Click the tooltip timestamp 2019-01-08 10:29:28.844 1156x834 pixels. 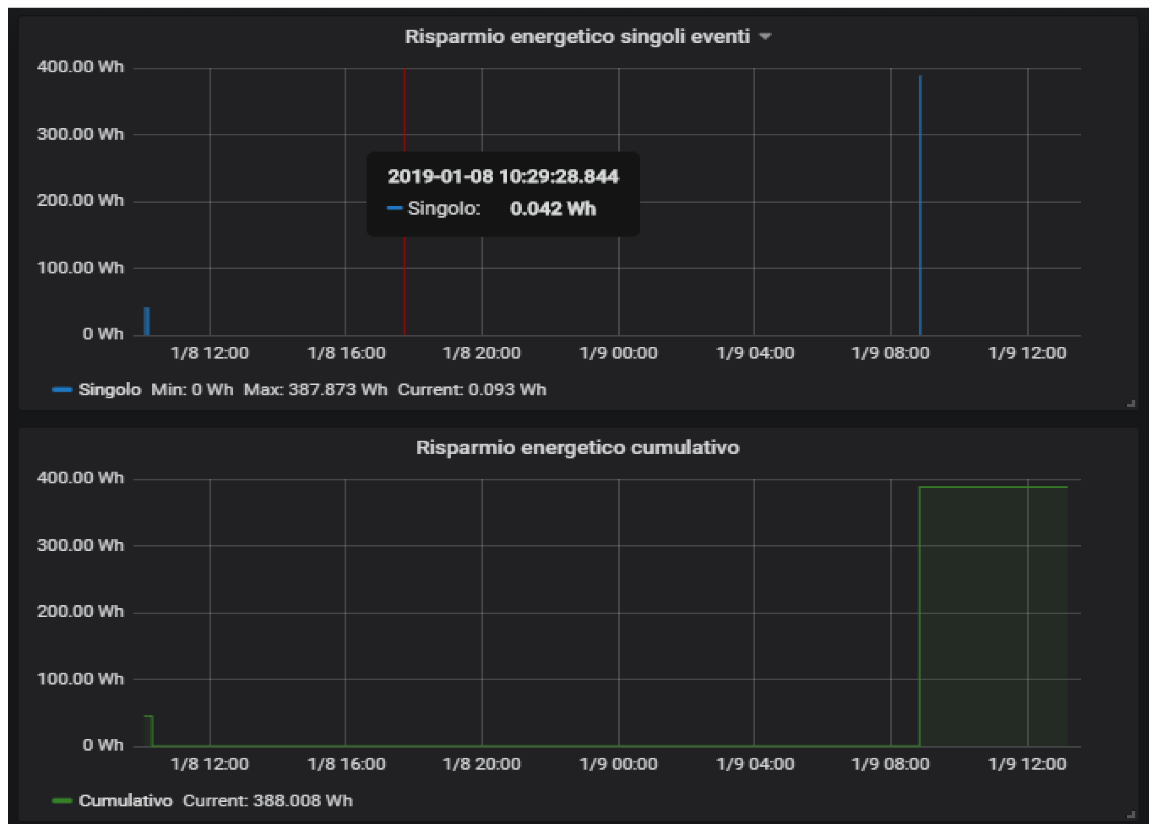[503, 177]
